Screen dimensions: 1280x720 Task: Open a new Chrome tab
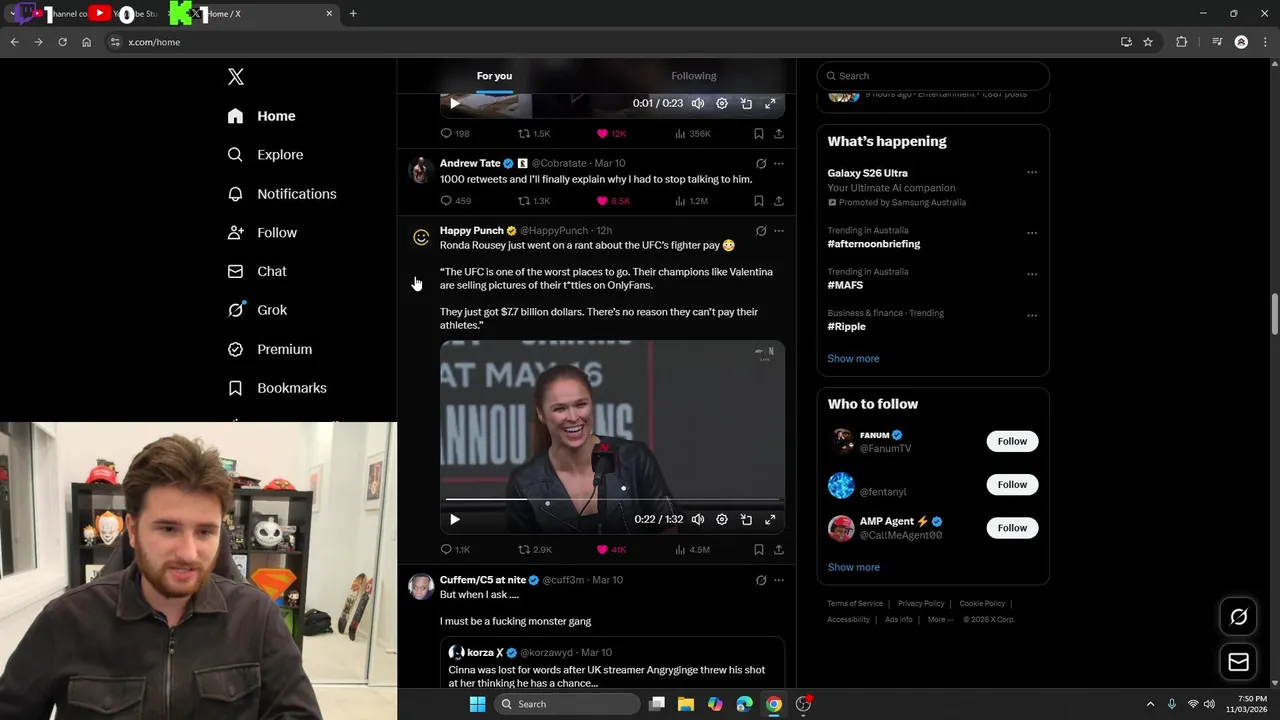point(353,14)
